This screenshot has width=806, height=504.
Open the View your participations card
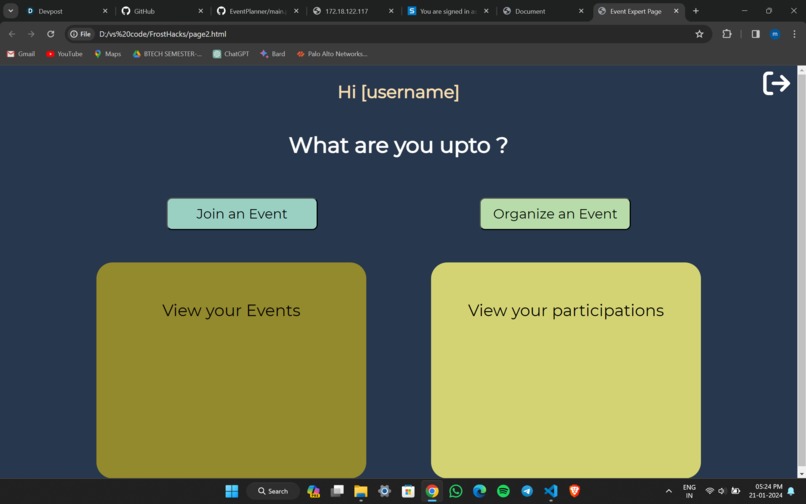click(x=566, y=370)
